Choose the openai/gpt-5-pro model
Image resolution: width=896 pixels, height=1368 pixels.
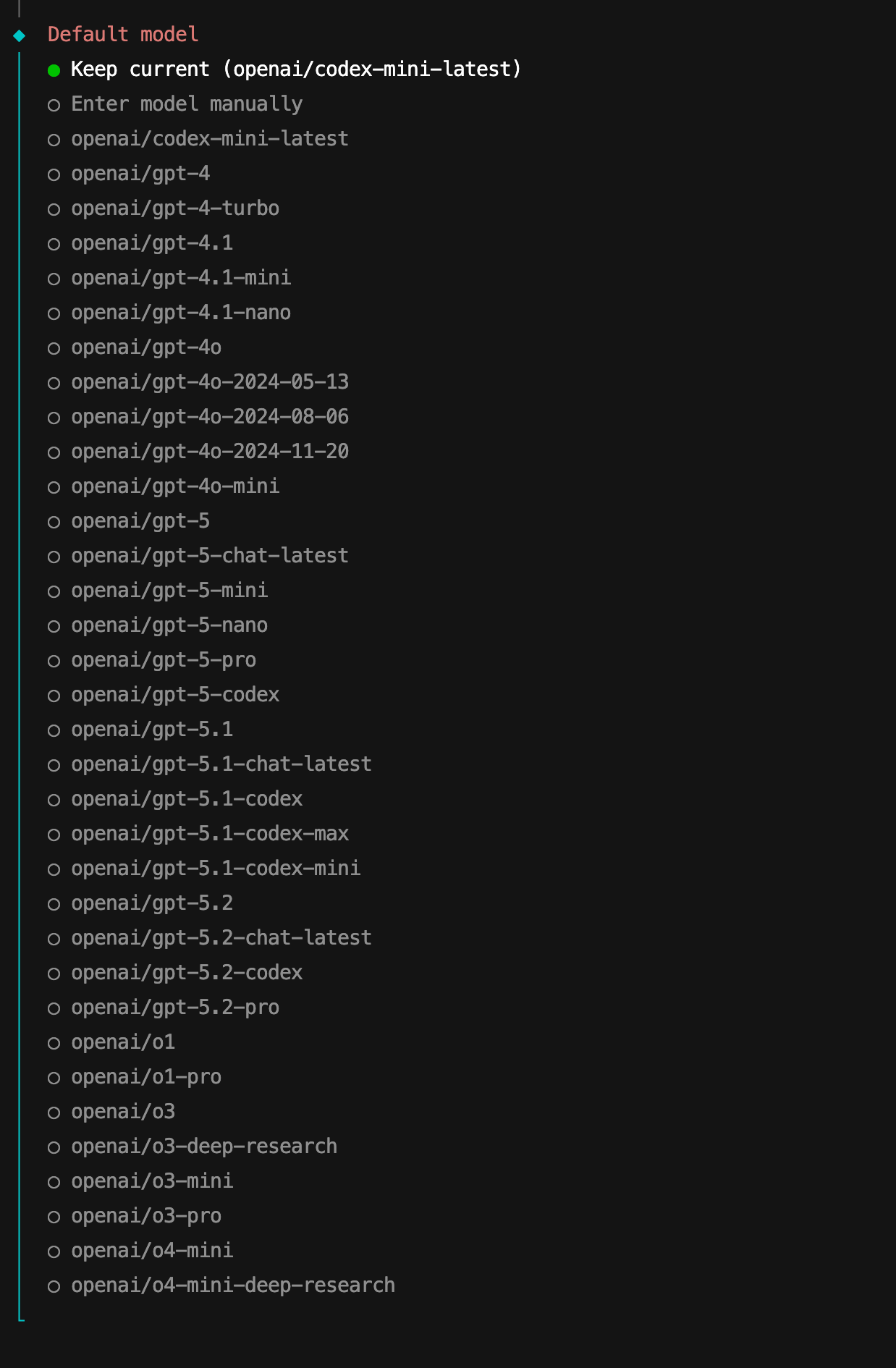coord(164,660)
